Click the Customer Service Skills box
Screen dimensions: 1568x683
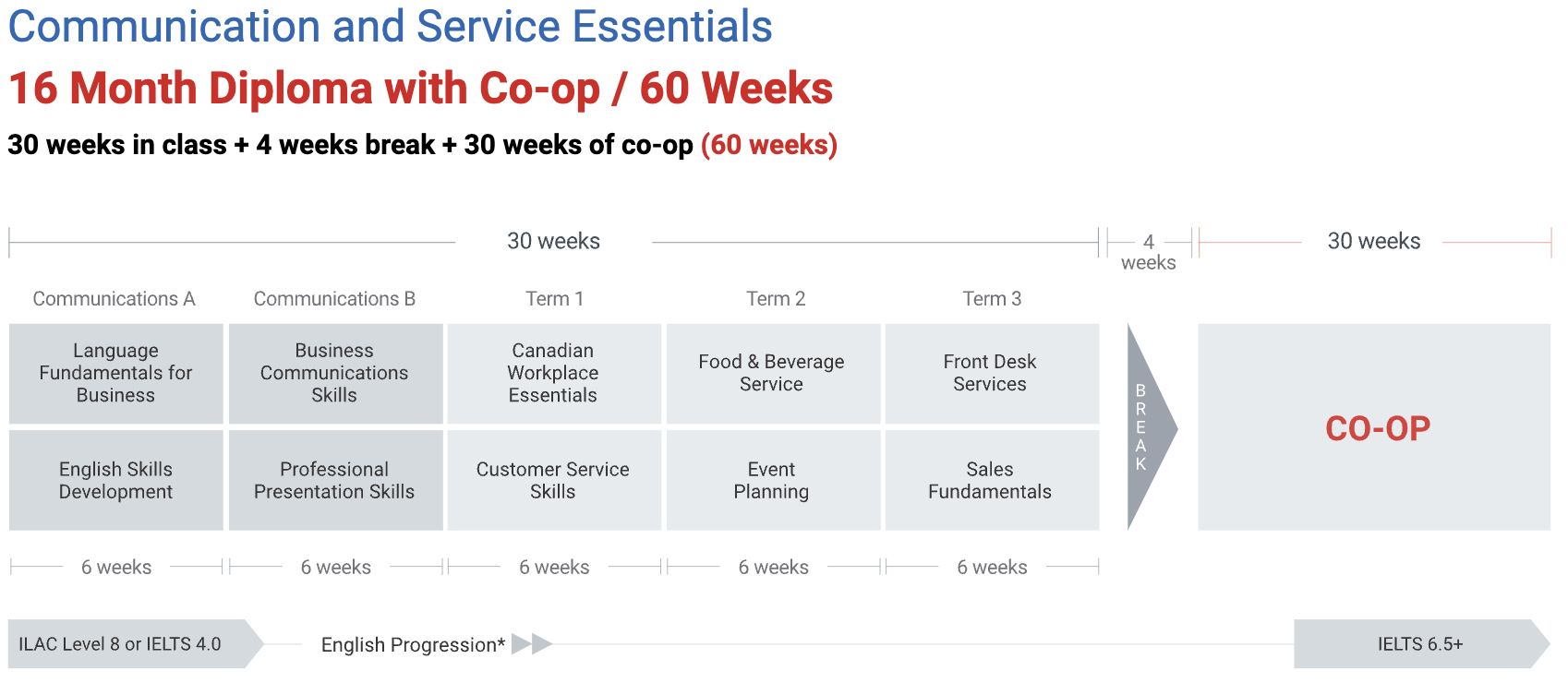pyautogui.click(x=554, y=480)
